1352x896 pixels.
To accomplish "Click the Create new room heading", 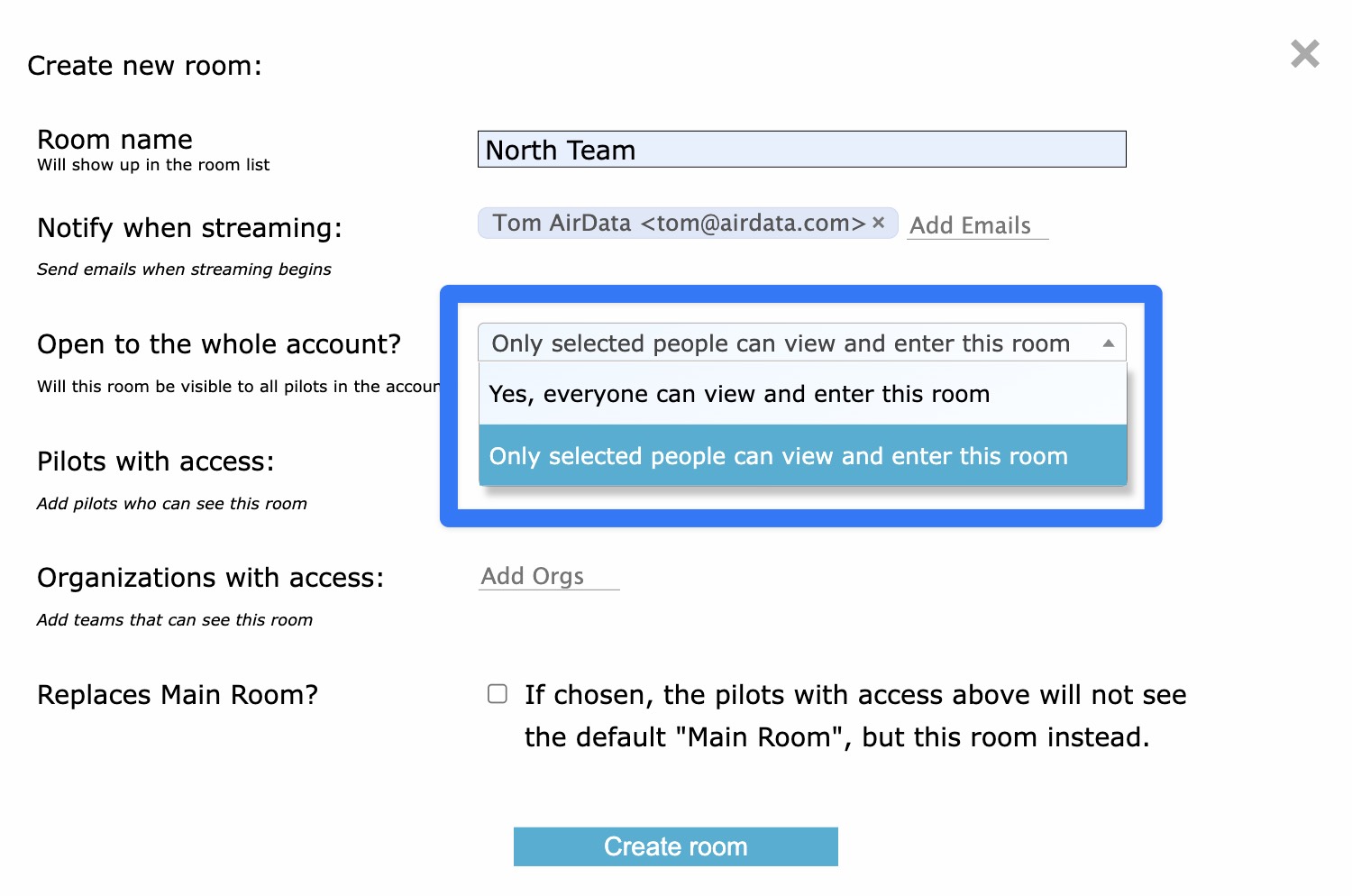I will pos(144,66).
